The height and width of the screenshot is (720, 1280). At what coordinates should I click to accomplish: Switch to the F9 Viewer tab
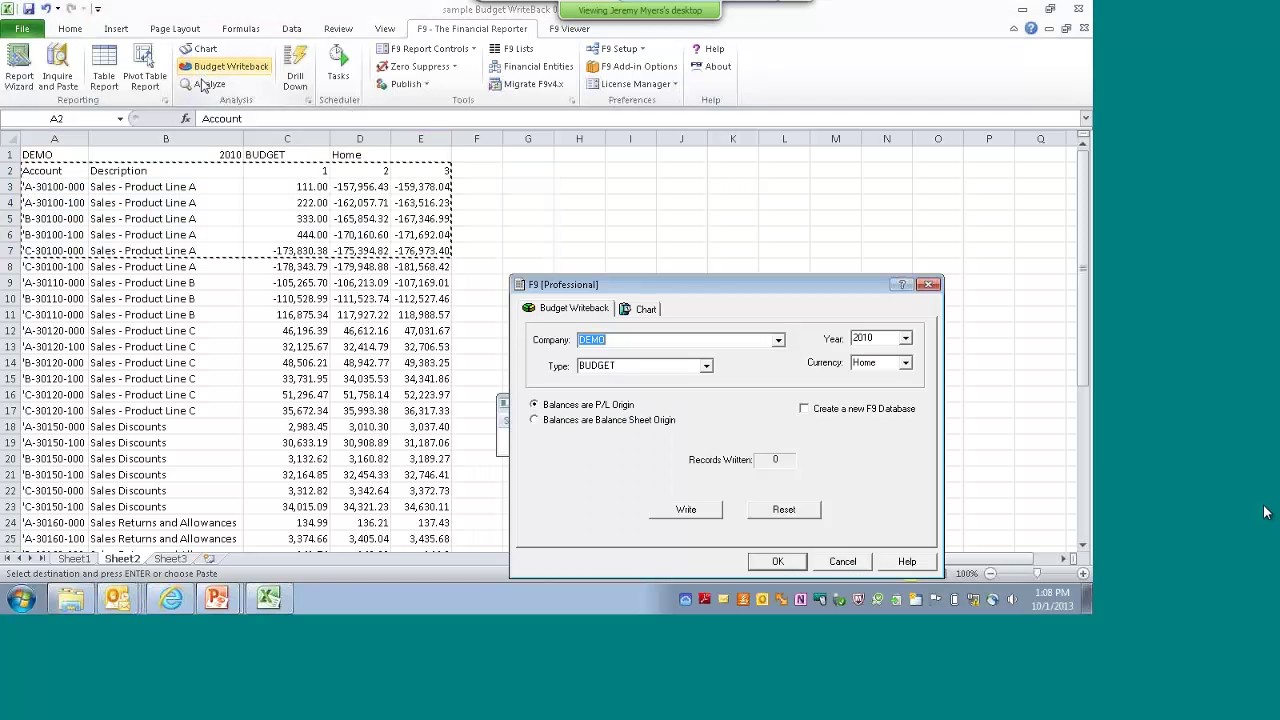(569, 29)
